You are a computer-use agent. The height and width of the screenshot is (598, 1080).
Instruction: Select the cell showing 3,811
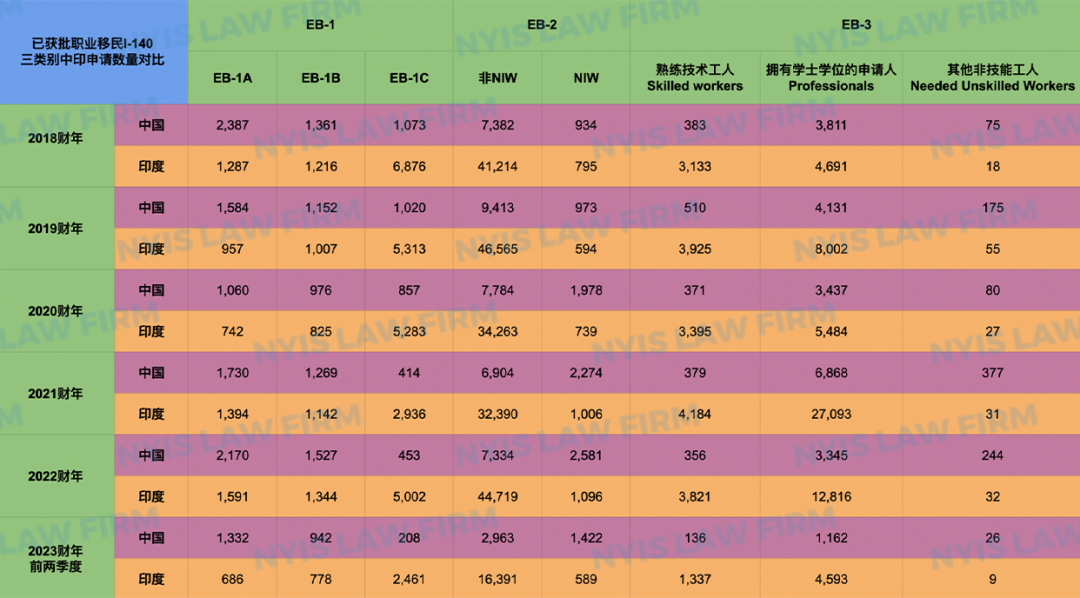point(831,125)
